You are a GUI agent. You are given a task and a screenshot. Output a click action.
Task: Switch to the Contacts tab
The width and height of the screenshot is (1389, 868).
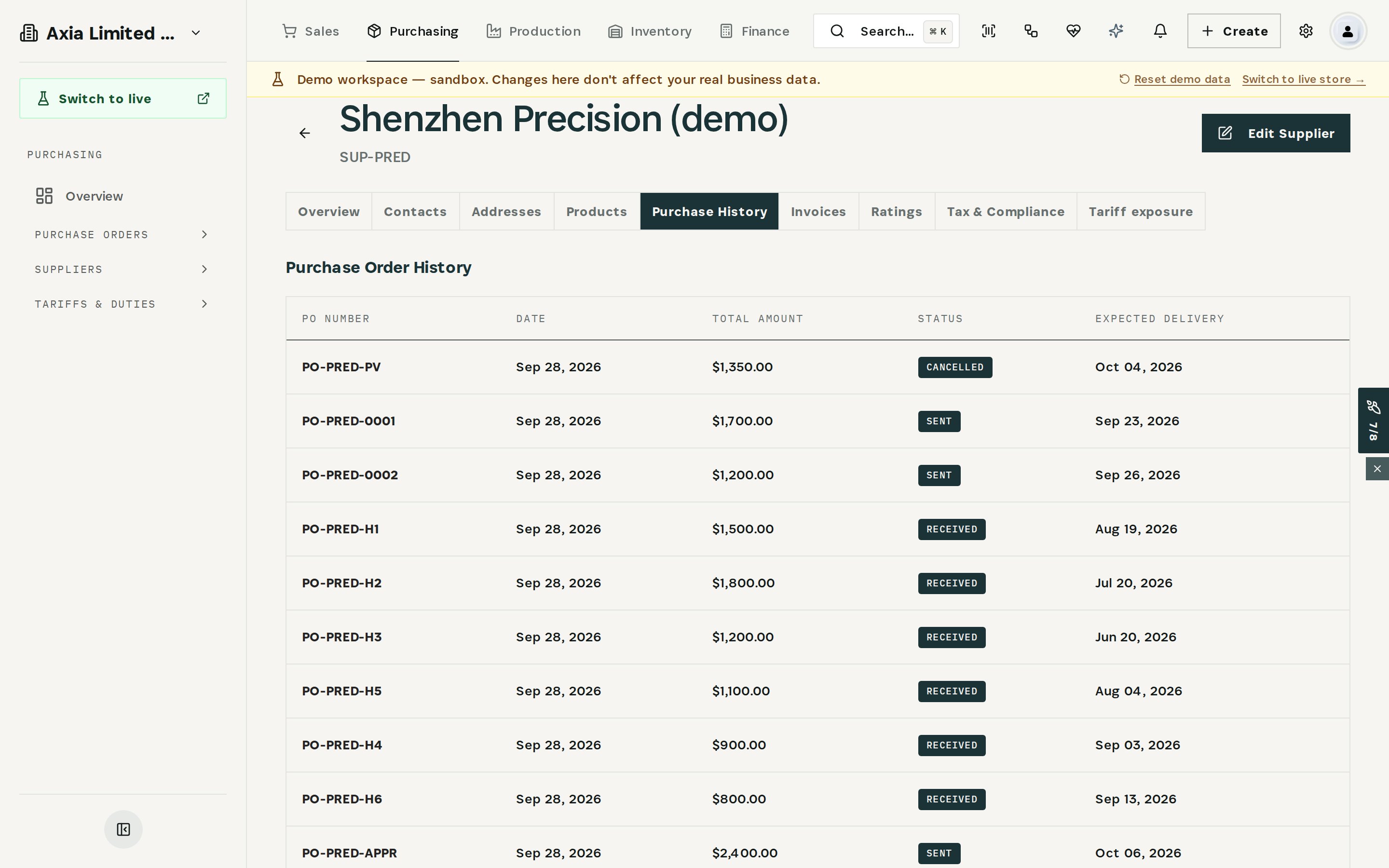pyautogui.click(x=415, y=211)
